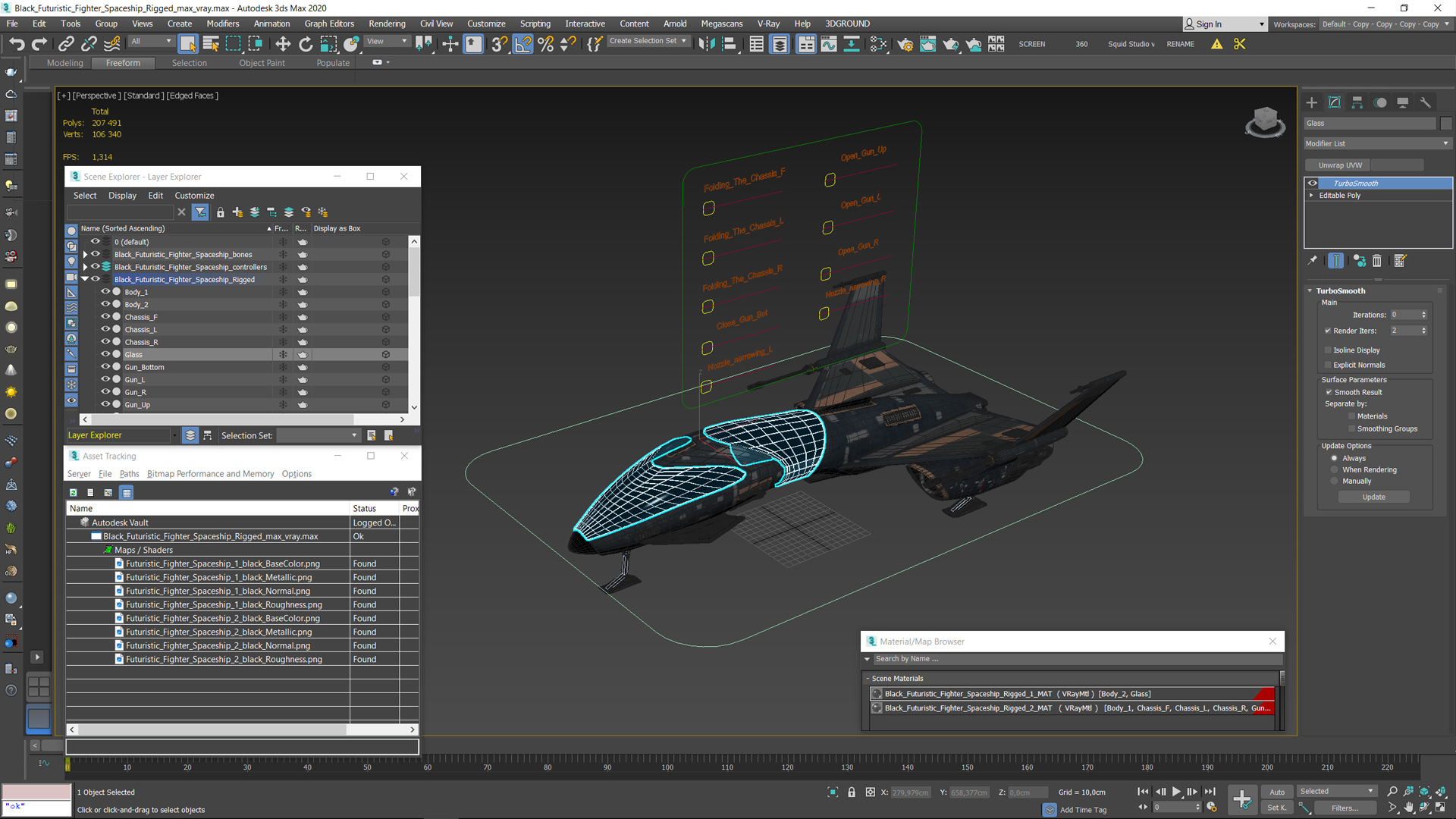Collapse the TurboSmooth rollout header
Screen dimensions: 1456x819
[x=1341, y=291]
